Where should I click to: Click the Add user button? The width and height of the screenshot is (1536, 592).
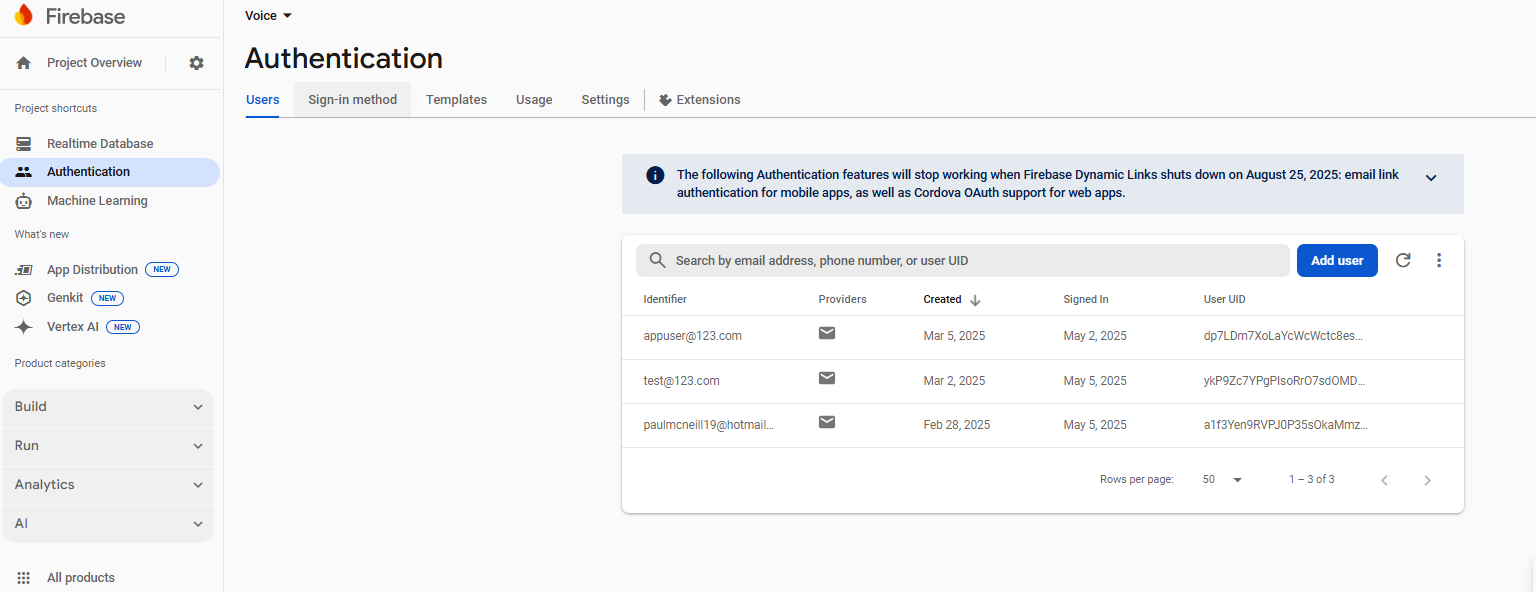tap(1337, 260)
